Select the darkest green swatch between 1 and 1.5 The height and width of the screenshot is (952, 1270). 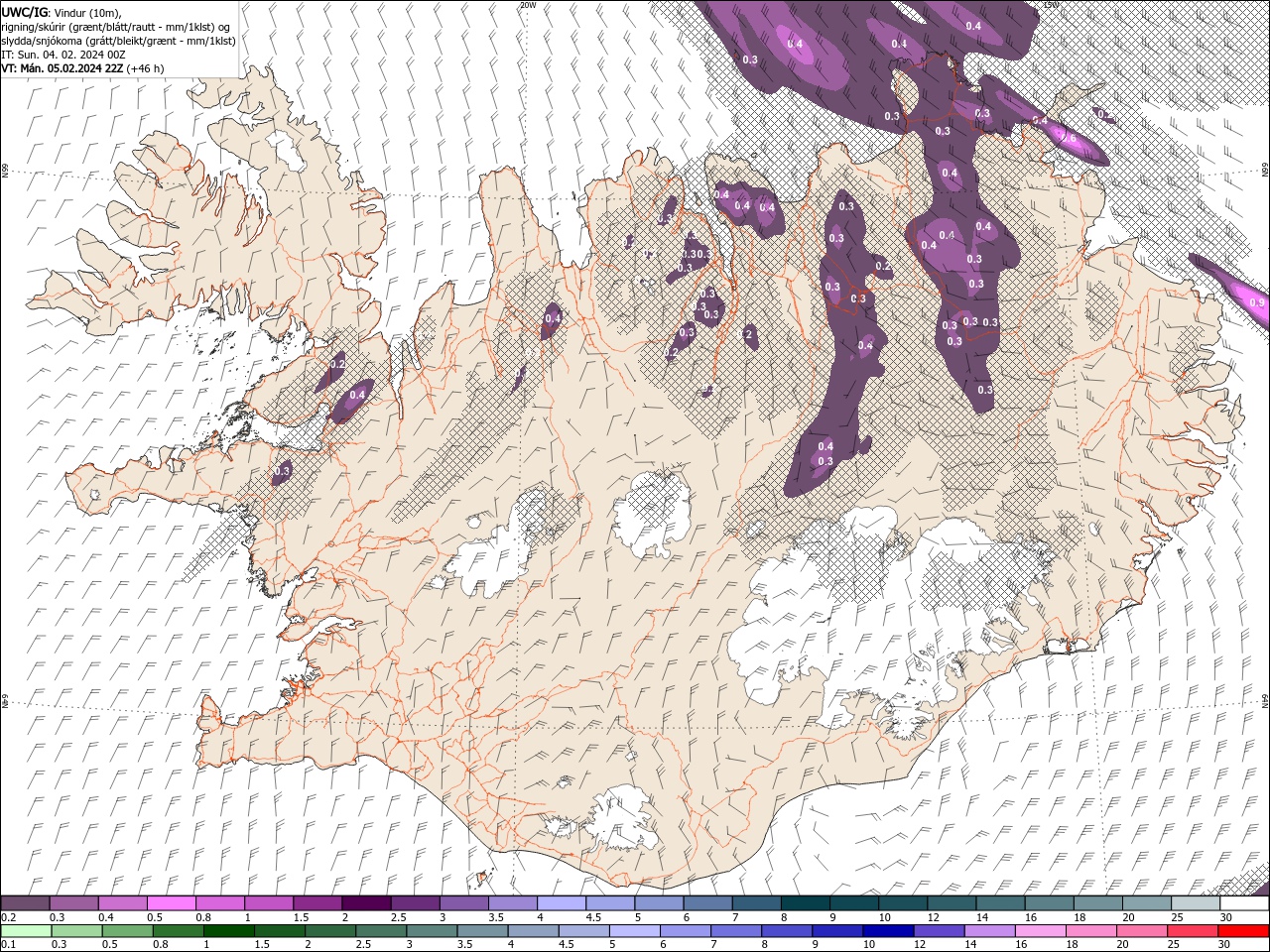point(229,930)
